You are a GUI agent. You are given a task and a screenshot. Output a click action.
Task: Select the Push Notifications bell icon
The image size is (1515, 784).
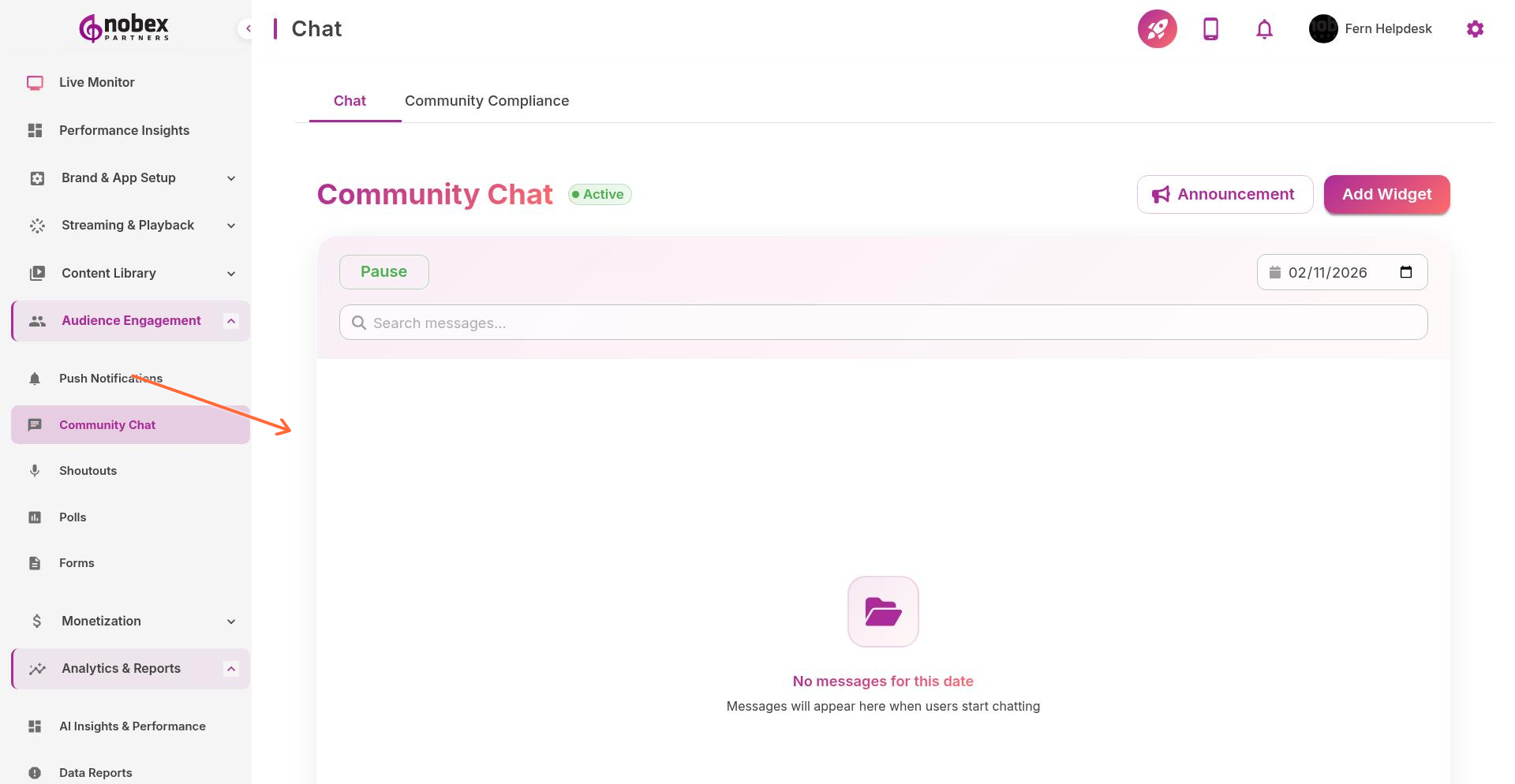tap(35, 379)
